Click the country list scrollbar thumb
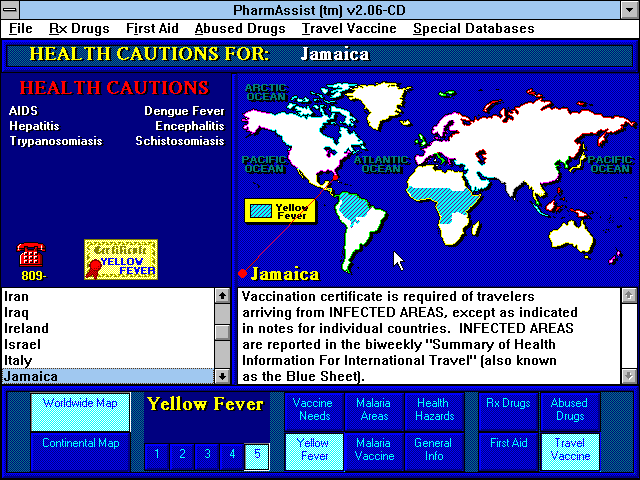This screenshot has height=480, width=640. click(222, 332)
